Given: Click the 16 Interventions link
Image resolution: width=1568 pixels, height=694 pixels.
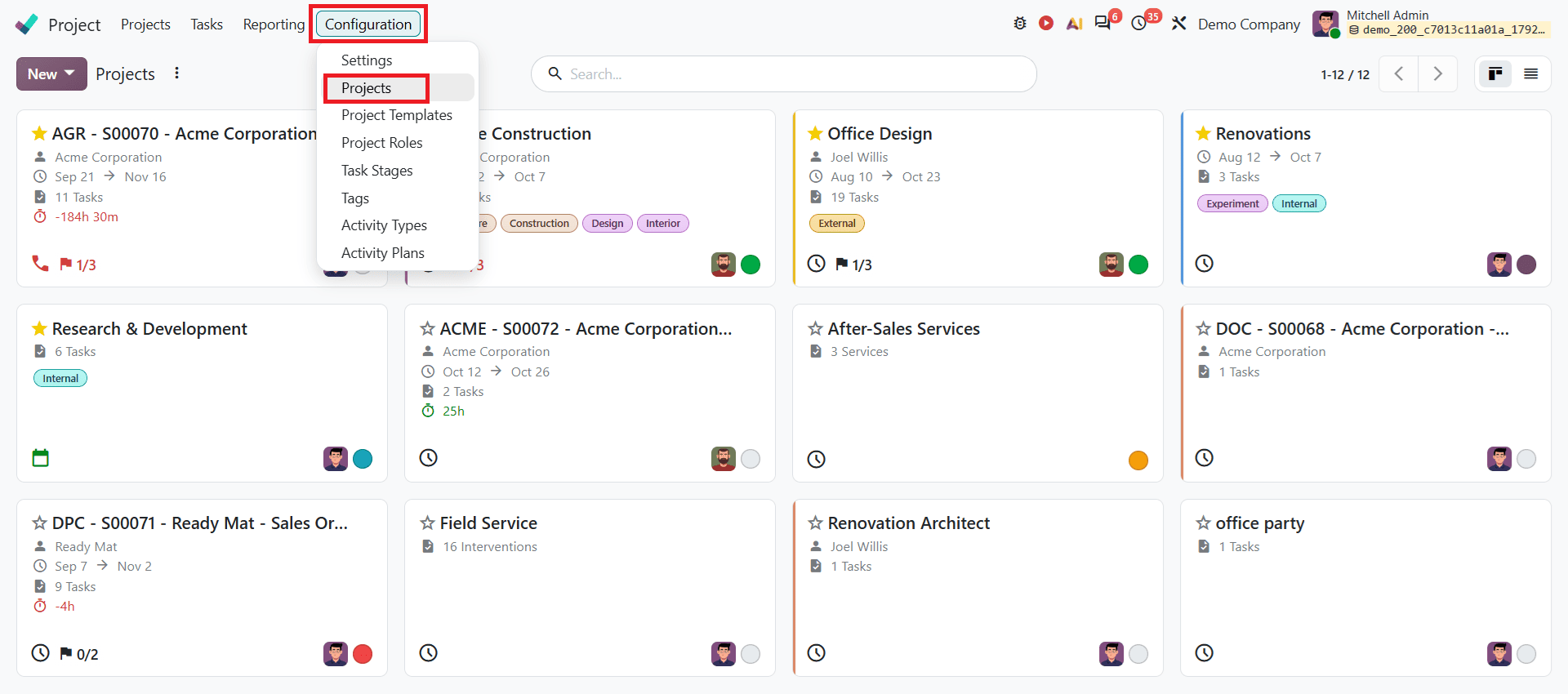Looking at the screenshot, I should pos(490,546).
